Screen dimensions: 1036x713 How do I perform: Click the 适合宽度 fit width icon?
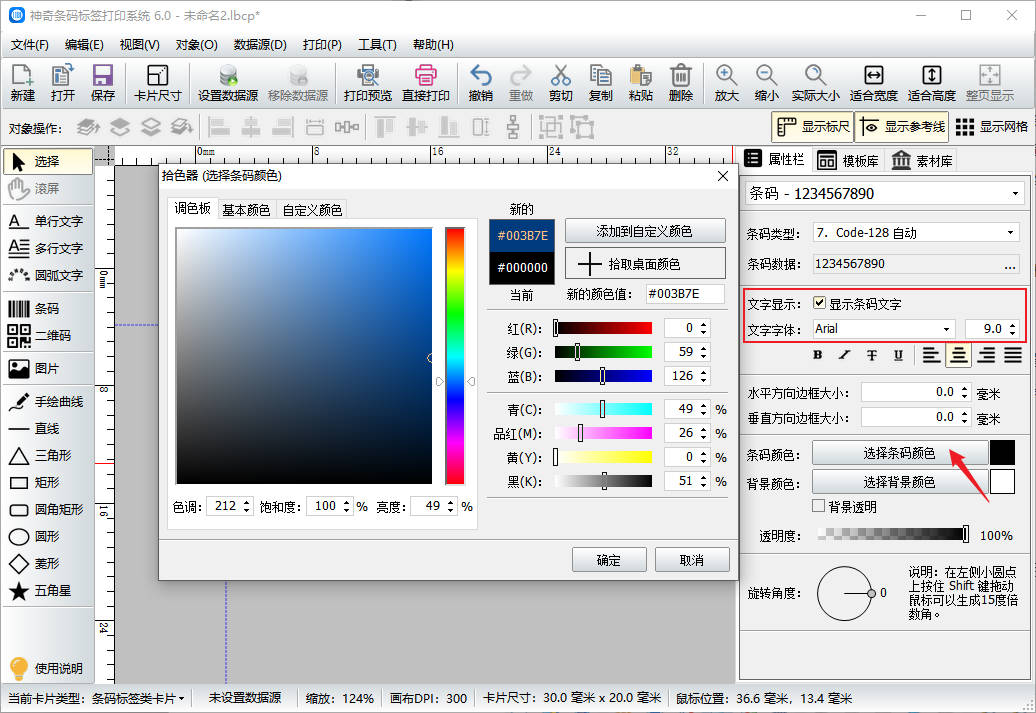point(873,83)
